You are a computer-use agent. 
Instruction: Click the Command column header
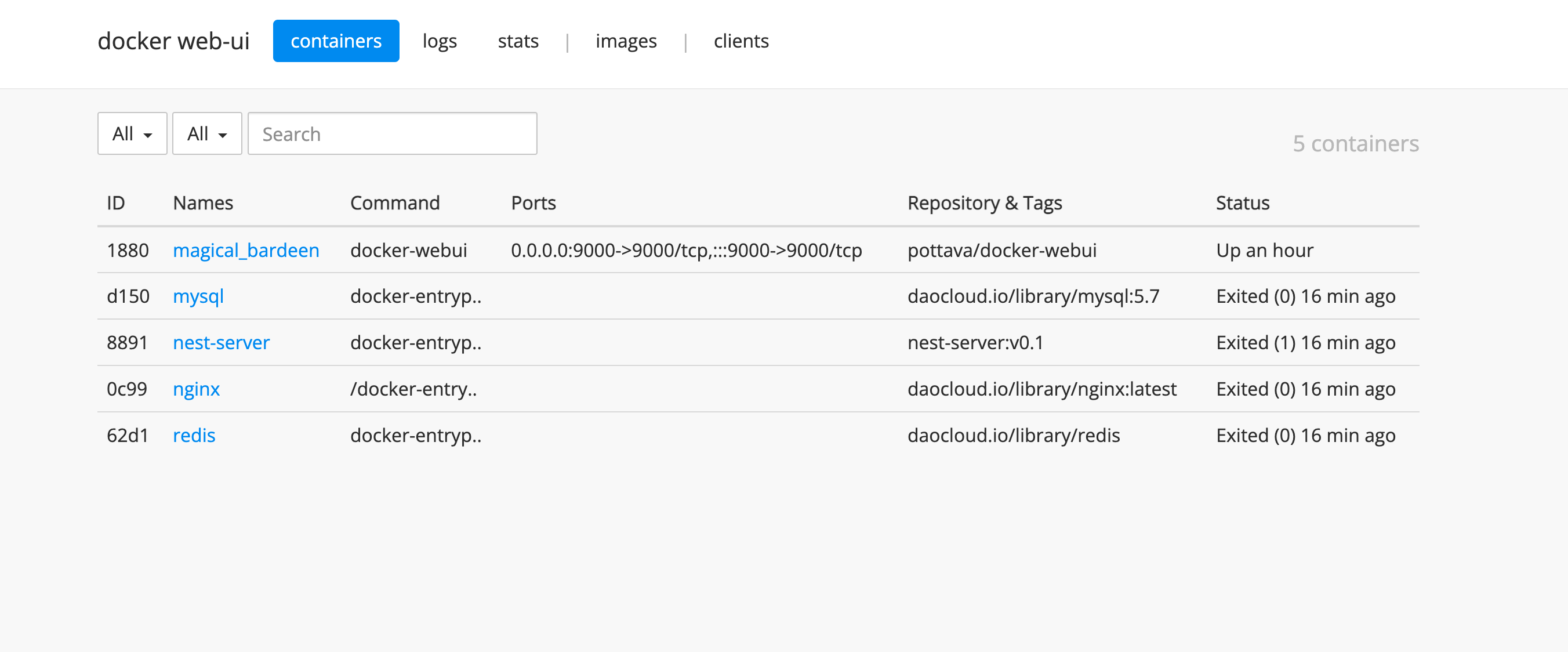[394, 202]
